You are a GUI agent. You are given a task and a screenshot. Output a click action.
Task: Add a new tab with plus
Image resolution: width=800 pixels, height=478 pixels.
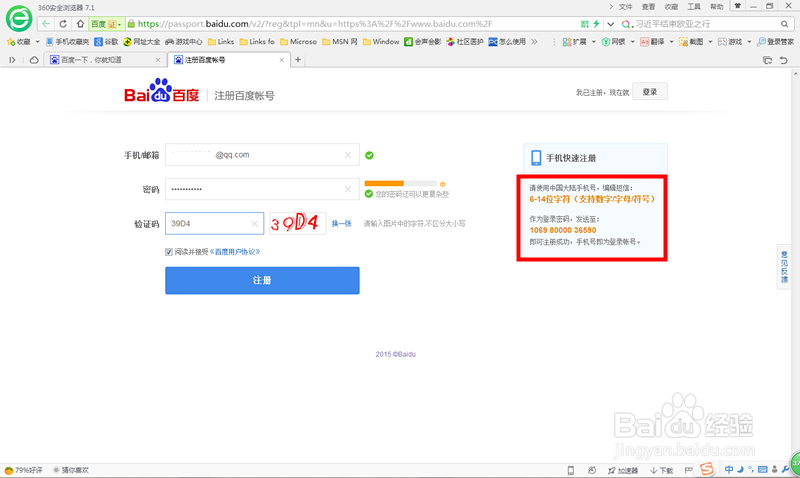[298, 60]
